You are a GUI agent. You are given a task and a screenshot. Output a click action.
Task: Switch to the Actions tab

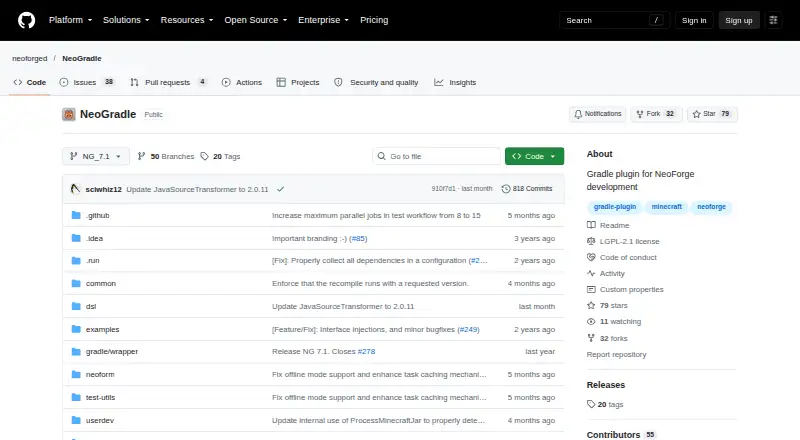[242, 82]
